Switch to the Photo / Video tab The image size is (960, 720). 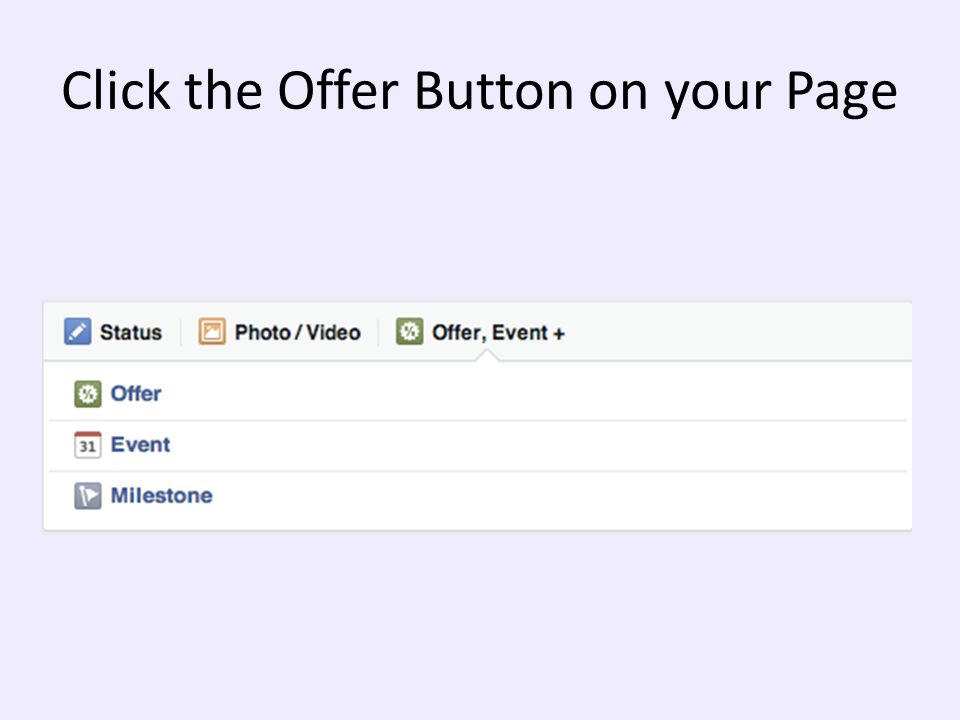click(298, 332)
